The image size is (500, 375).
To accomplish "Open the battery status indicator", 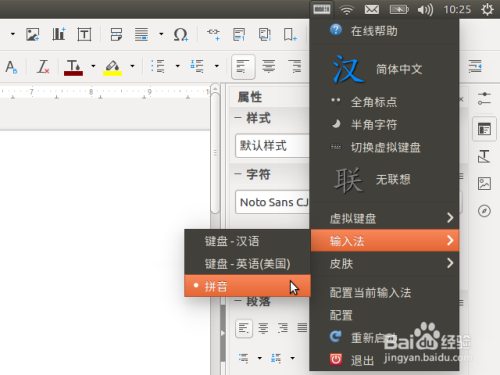I will [x=399, y=10].
